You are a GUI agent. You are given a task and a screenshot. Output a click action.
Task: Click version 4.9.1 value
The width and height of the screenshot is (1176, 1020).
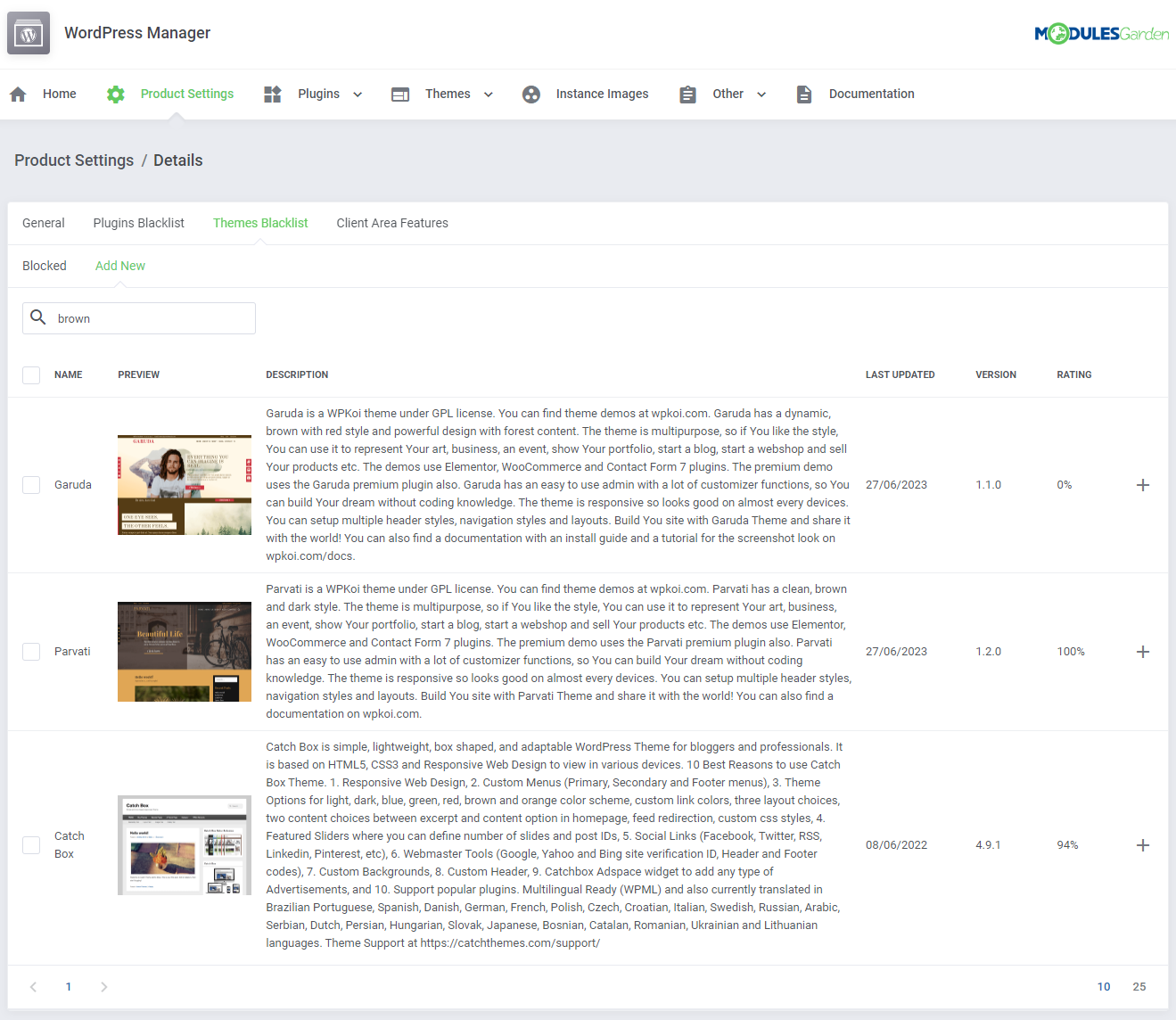pyautogui.click(x=989, y=845)
